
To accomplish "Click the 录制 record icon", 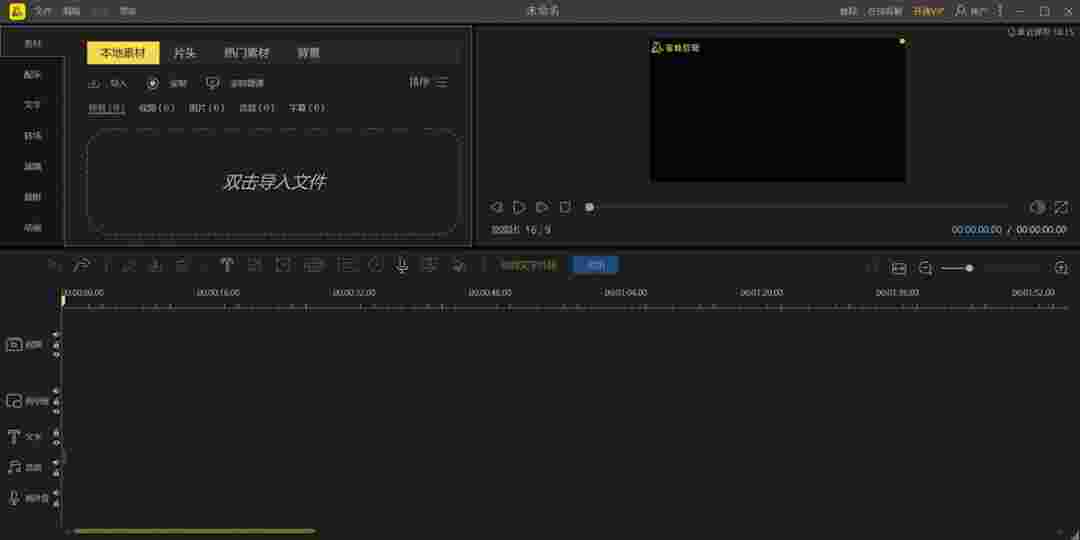I will pos(153,83).
